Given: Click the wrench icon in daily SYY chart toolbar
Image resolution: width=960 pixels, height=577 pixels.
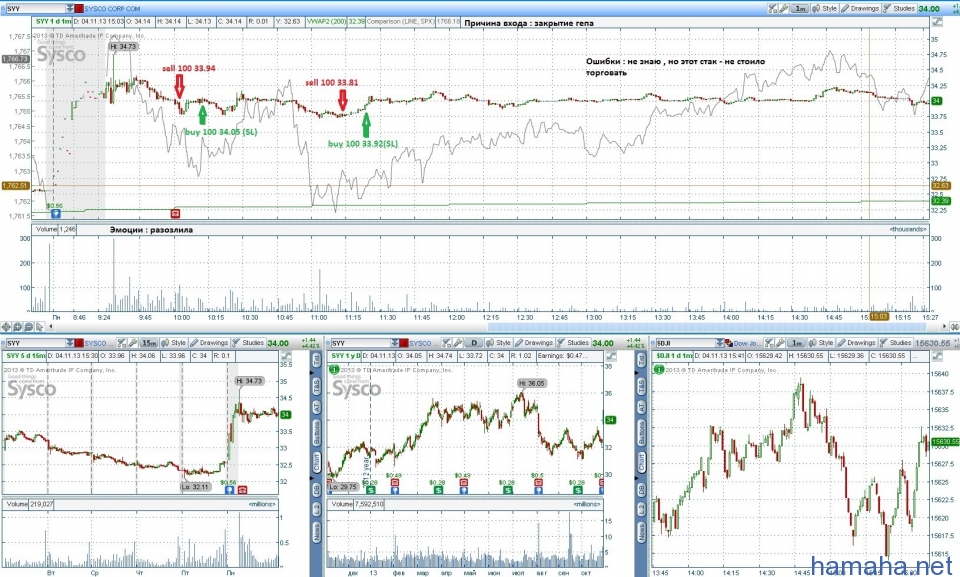Looking at the screenshot, I should (x=456, y=343).
